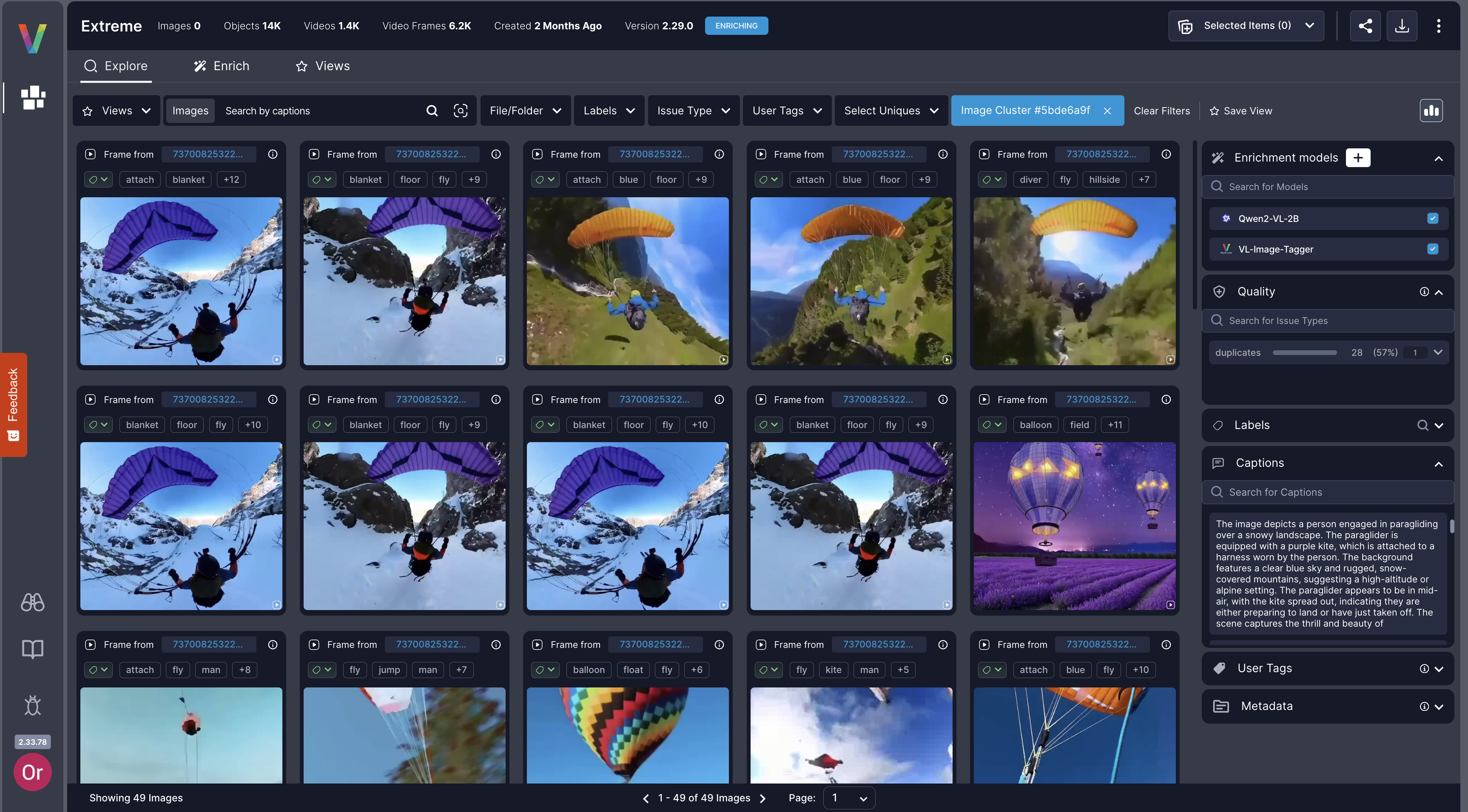Image resolution: width=1468 pixels, height=812 pixels.
Task: Toggle the Images search mode selector
Action: (191, 111)
